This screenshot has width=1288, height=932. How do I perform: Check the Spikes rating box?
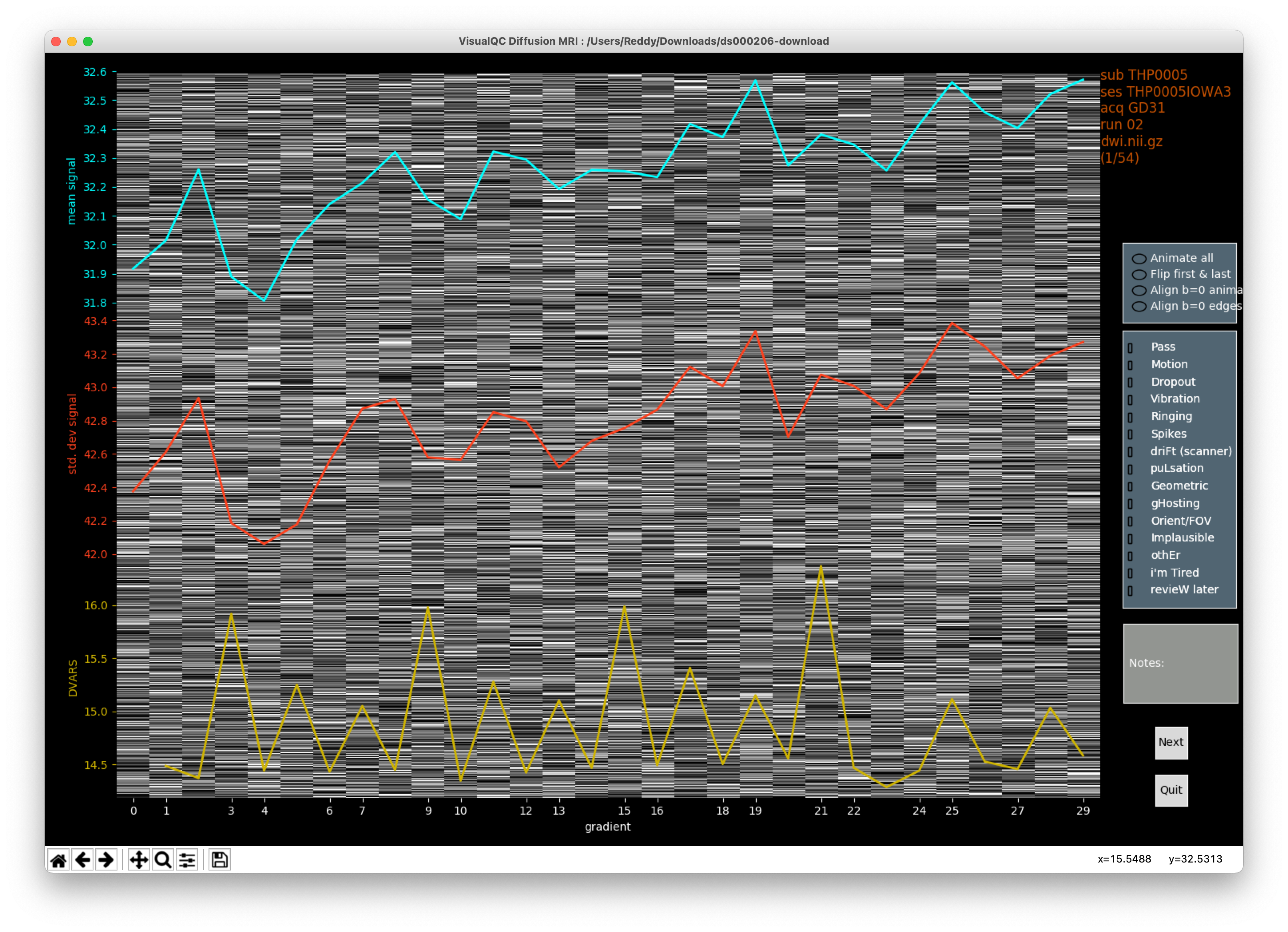tap(1130, 434)
